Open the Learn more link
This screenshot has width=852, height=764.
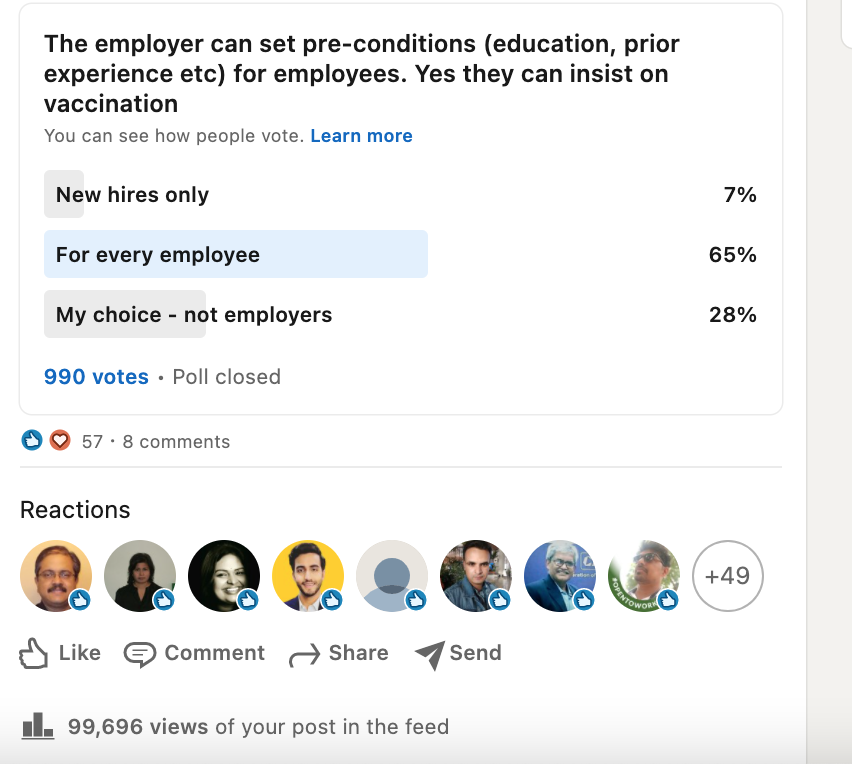pos(361,136)
